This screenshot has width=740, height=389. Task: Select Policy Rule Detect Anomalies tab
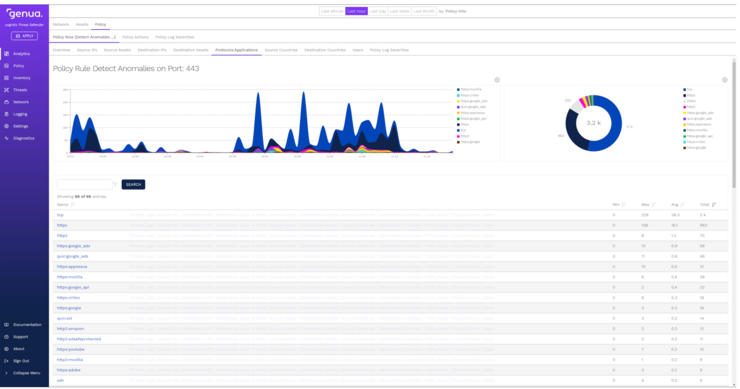click(84, 37)
